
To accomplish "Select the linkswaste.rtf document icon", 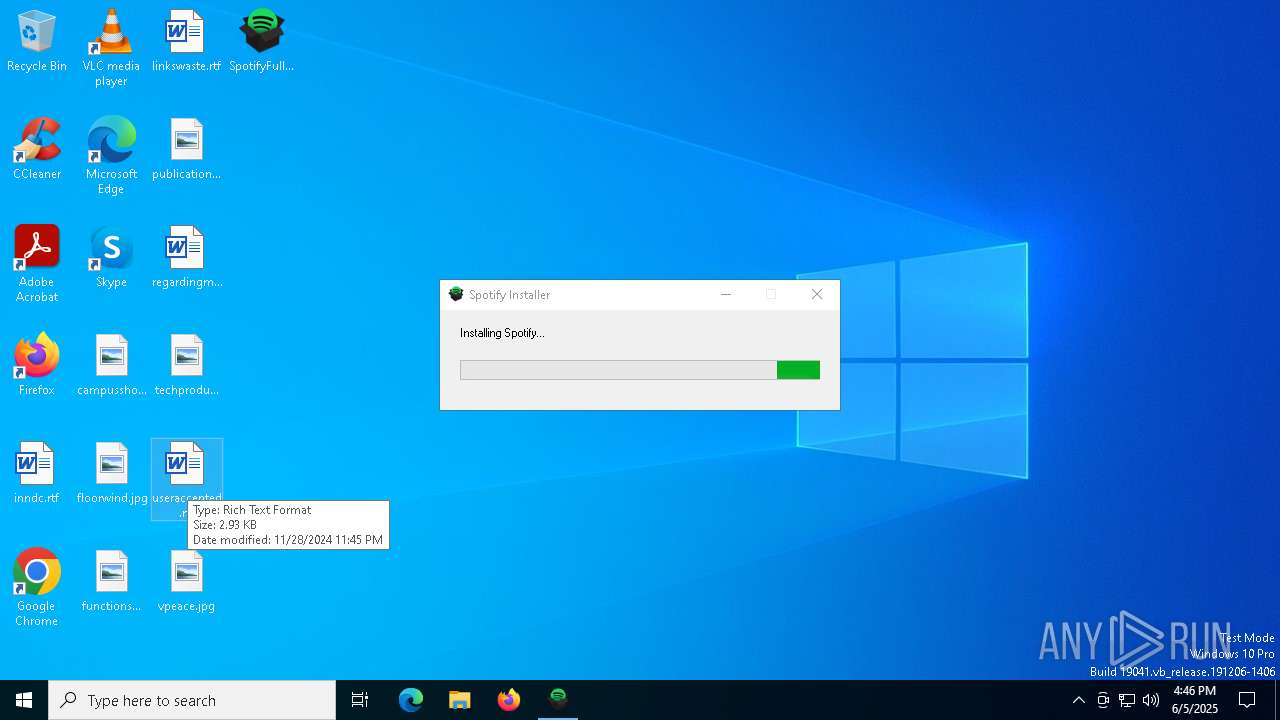I will [186, 42].
